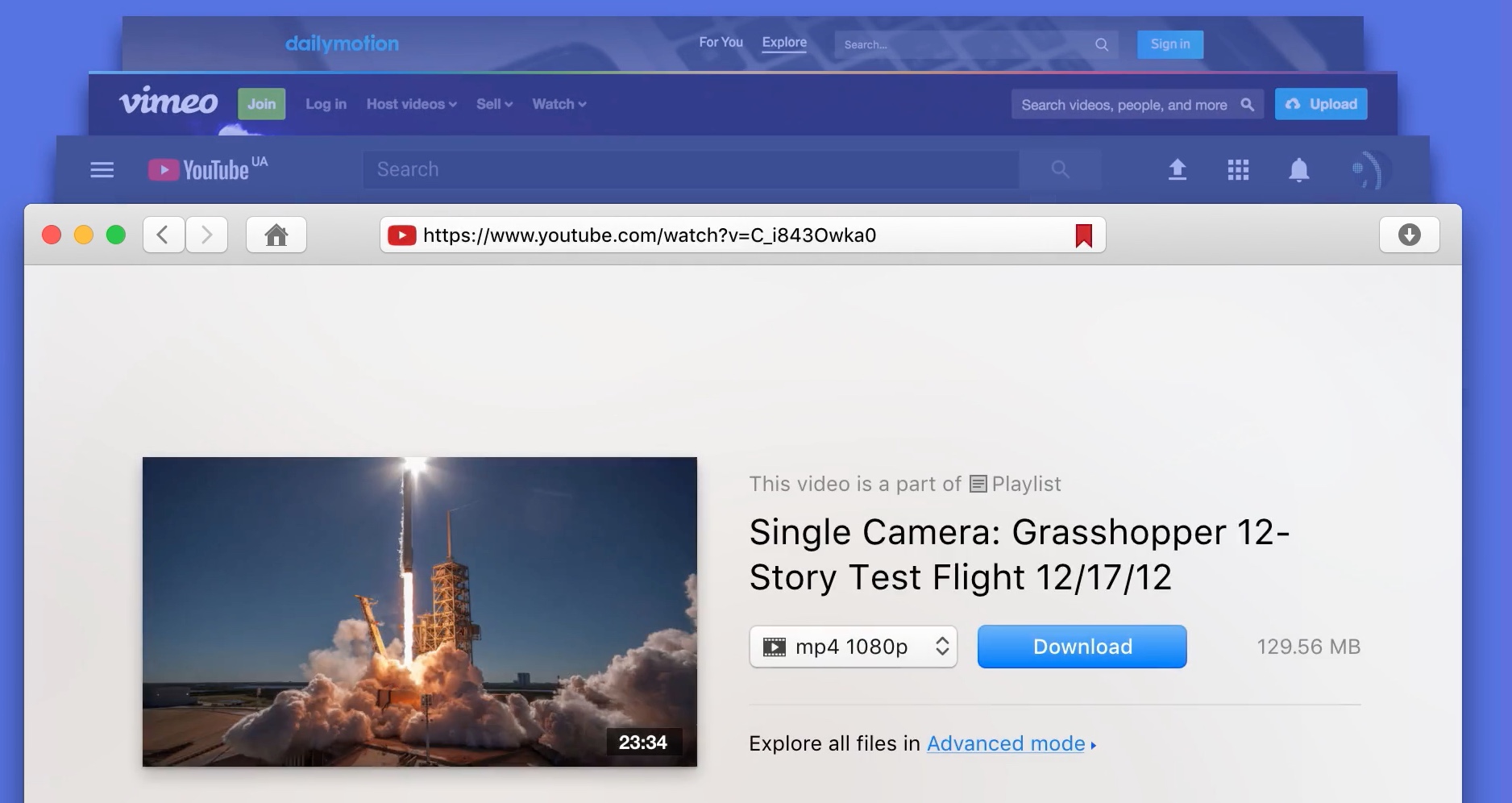Screen dimensions: 1512x803
Task: Select the Explore tab on Dailymotion
Action: coord(784,42)
